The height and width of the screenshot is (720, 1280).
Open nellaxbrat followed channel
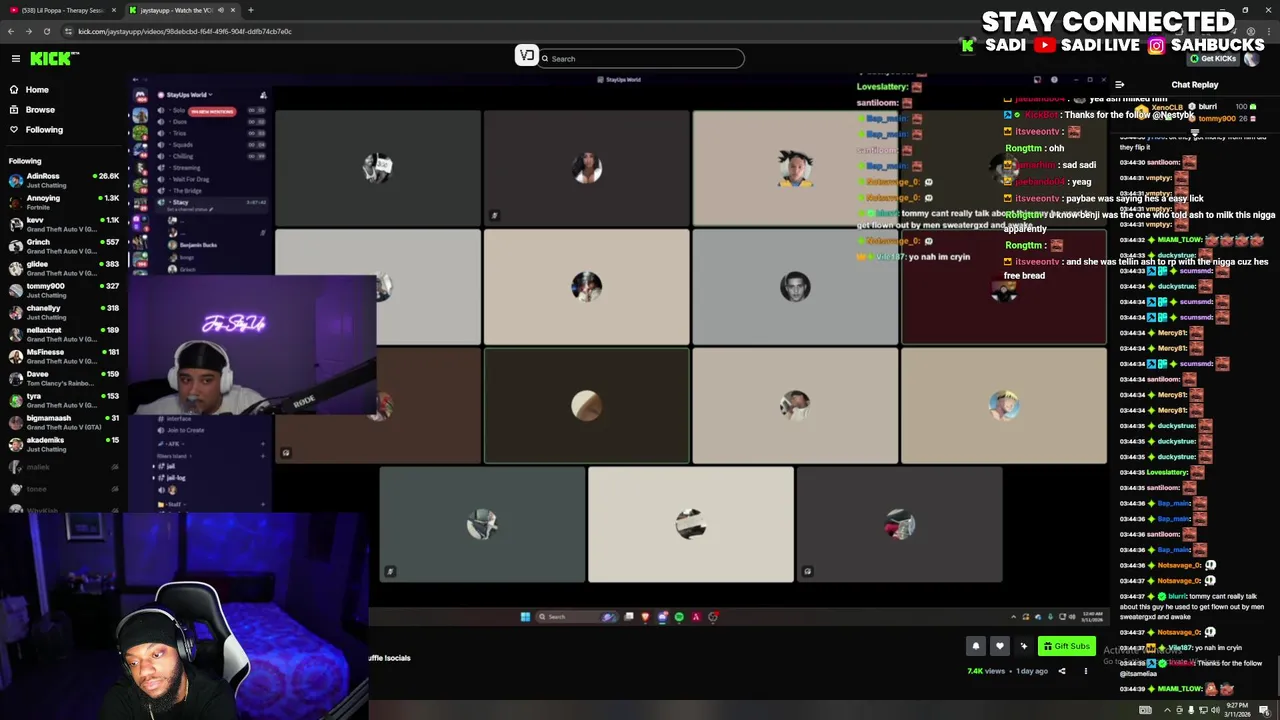coord(63,334)
